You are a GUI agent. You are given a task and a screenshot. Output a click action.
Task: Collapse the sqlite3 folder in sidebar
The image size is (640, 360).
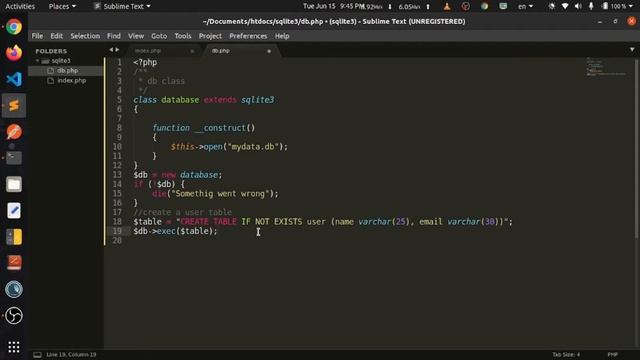point(38,61)
